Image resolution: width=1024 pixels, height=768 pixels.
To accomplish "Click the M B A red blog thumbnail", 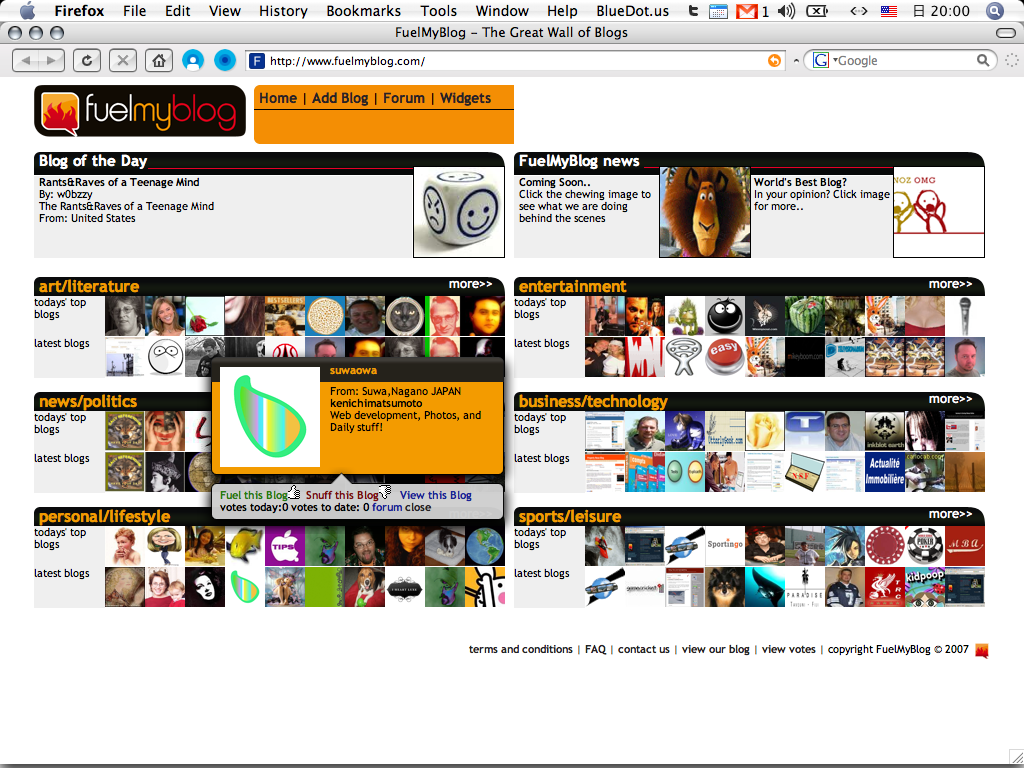I will point(965,546).
